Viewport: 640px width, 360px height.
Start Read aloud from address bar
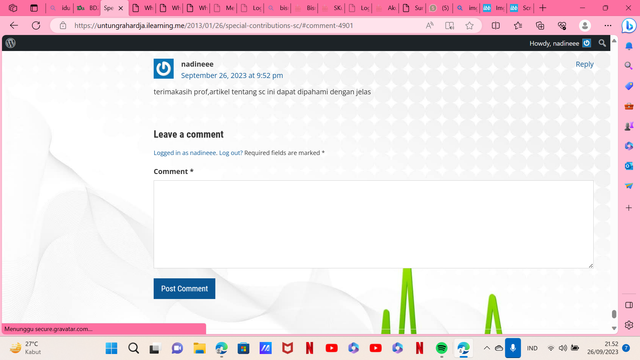(x=429, y=25)
